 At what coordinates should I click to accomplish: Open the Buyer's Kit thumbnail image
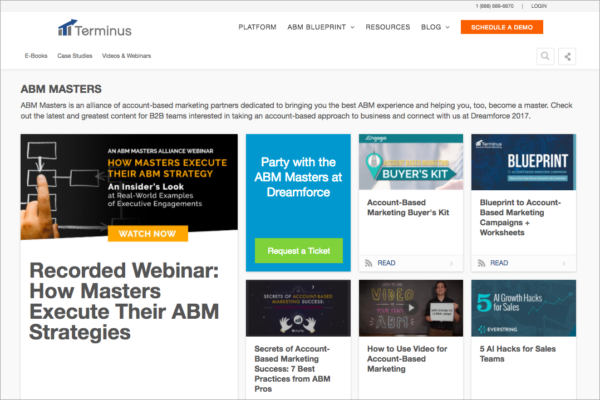411,162
